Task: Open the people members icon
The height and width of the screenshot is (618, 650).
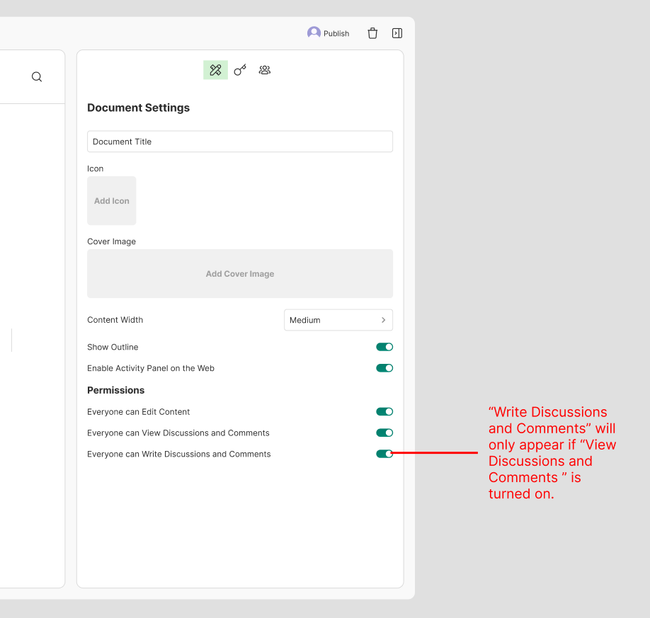Action: pos(264,70)
